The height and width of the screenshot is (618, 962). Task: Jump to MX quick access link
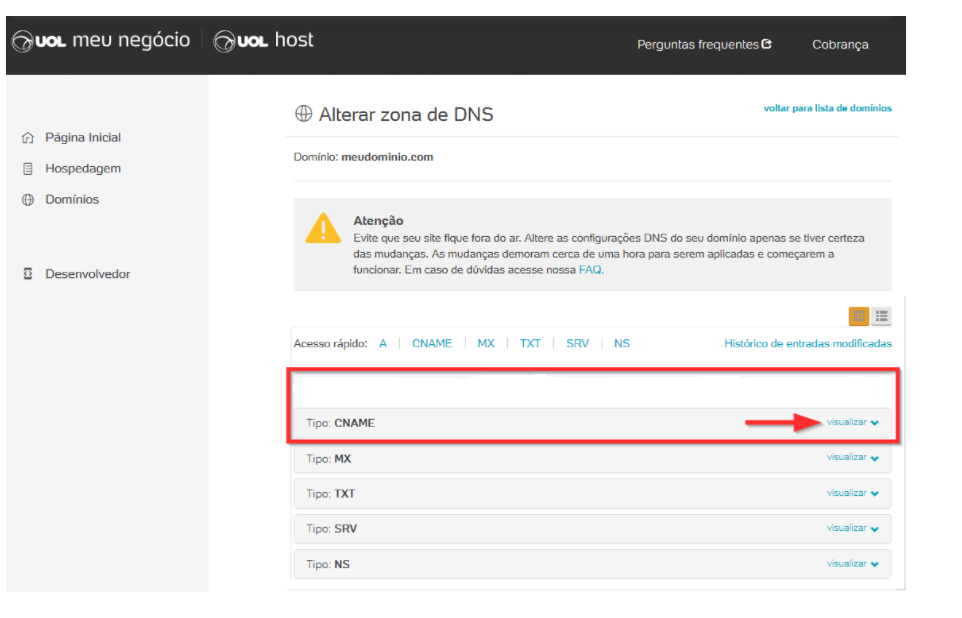[486, 344]
